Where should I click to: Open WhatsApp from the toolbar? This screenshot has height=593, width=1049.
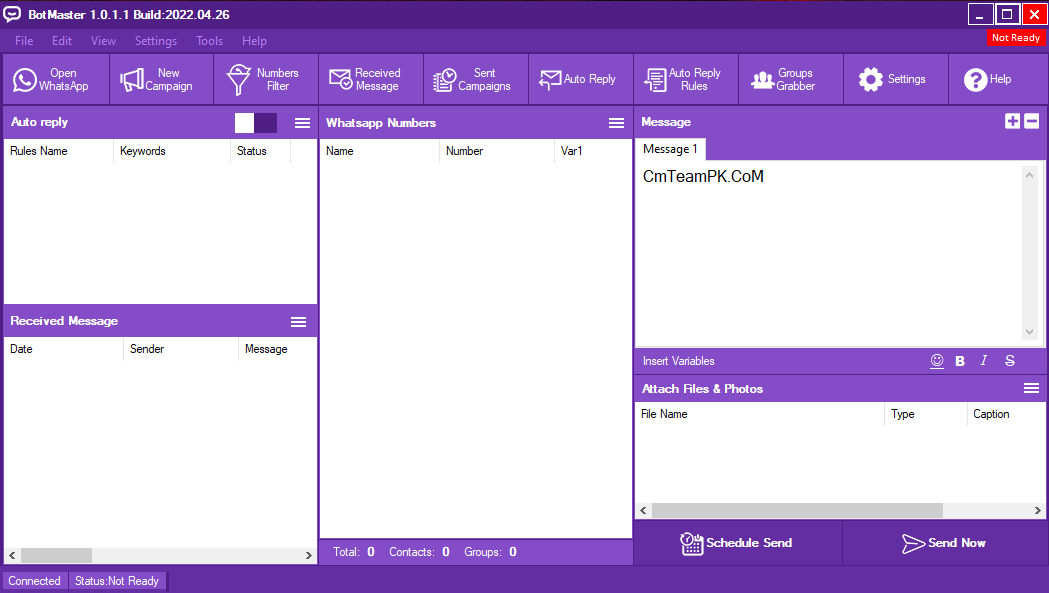coord(56,80)
